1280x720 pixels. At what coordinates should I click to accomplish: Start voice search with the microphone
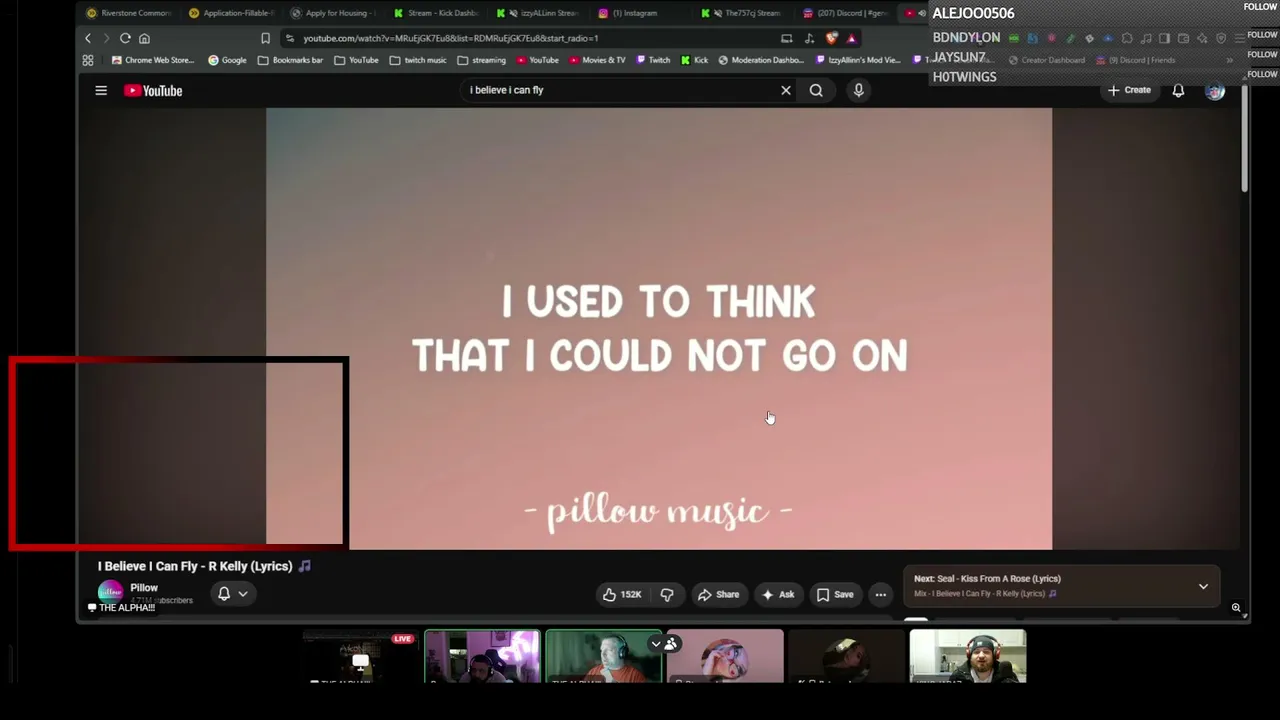pos(858,90)
